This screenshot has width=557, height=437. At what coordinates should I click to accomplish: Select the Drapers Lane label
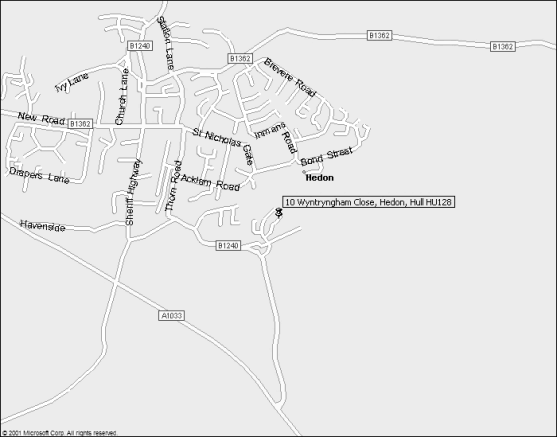tap(39, 175)
